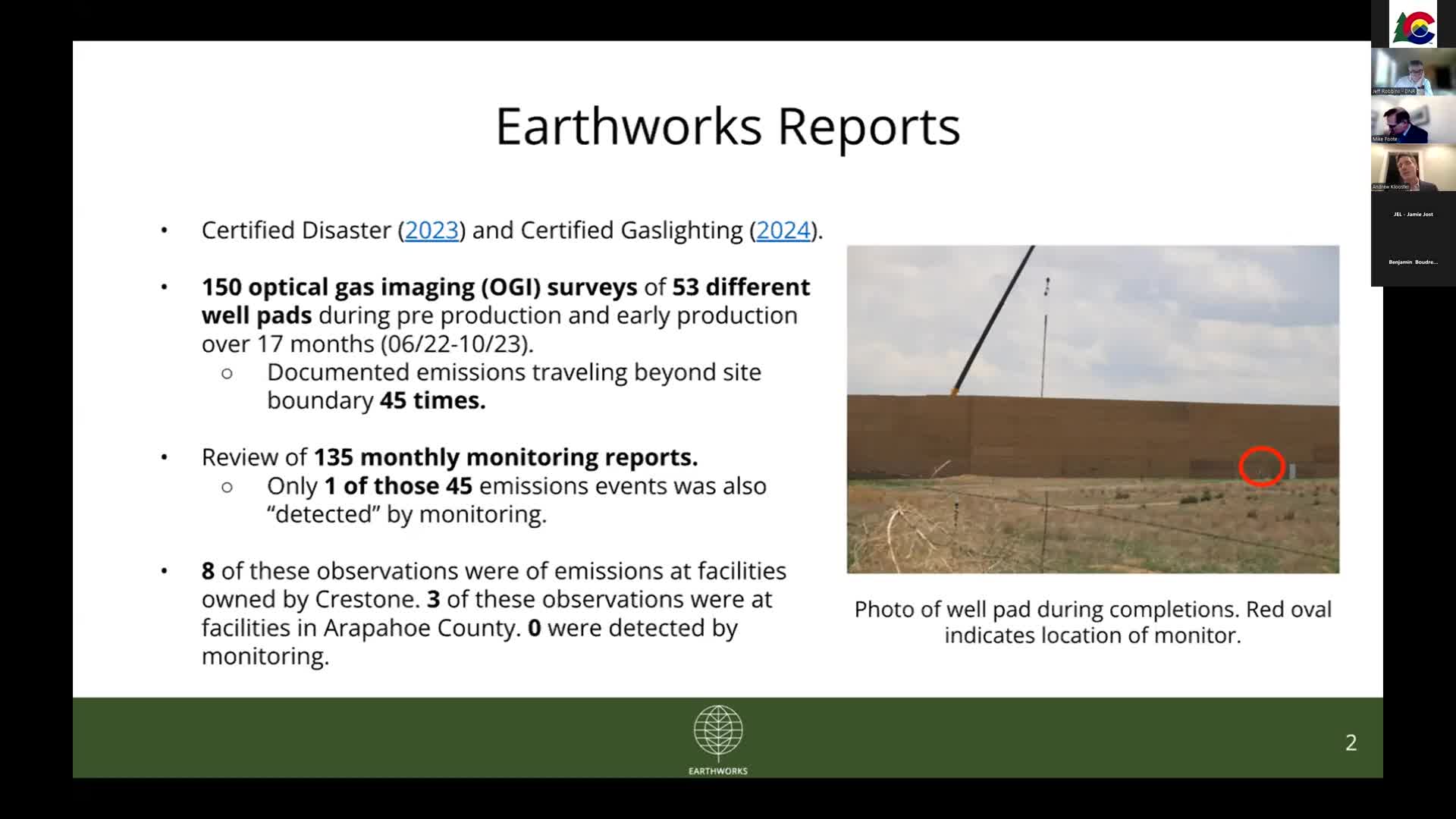Click the crane boom in the photo

tap(993, 318)
